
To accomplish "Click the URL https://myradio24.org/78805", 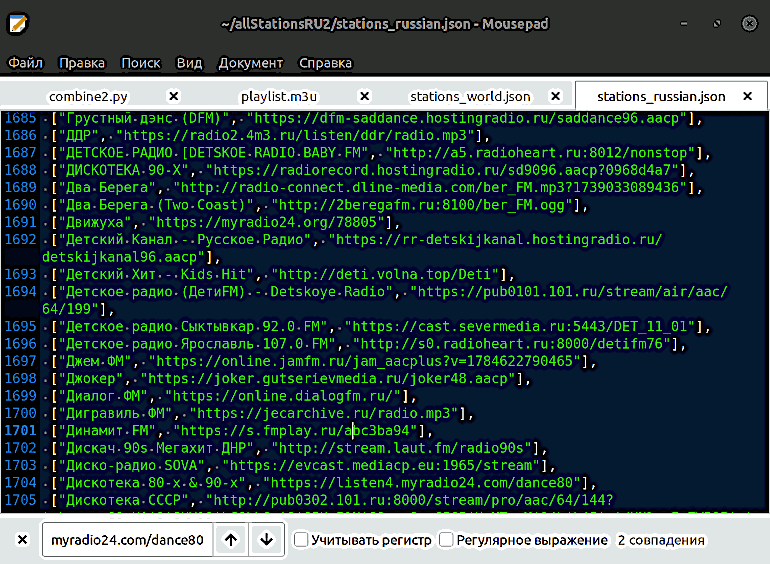I will (267, 222).
